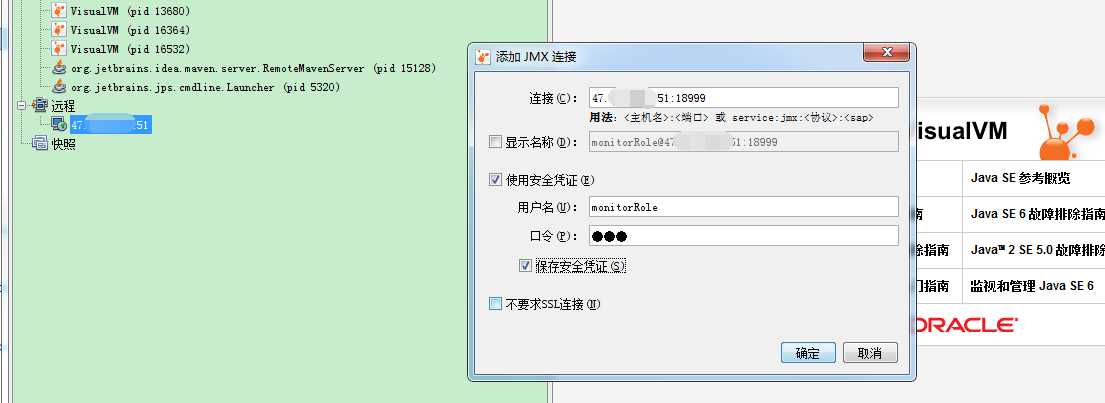
Task: Click the 用户名 field containing monitorRole
Action: point(743,206)
